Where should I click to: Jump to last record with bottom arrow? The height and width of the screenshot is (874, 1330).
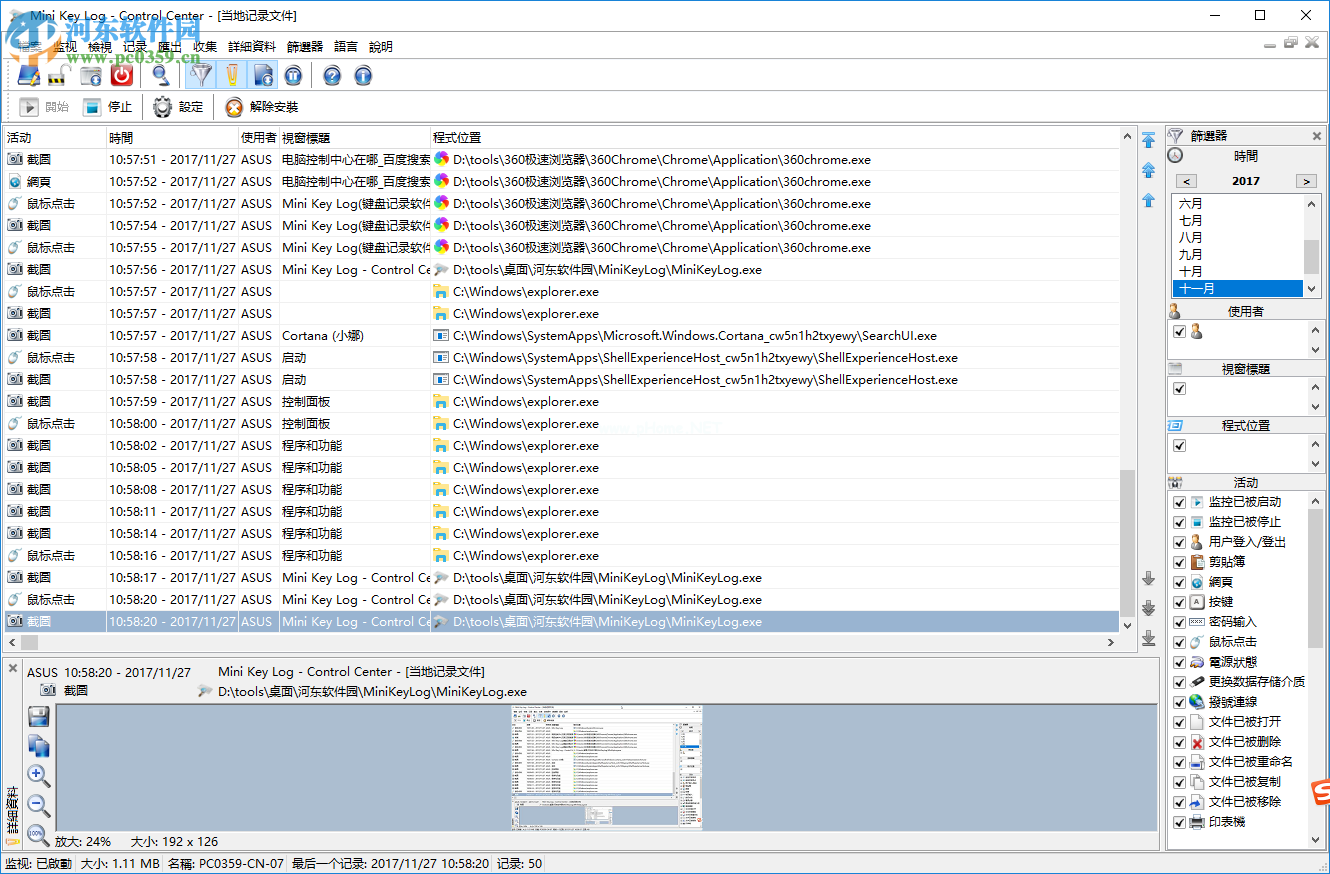(1149, 638)
